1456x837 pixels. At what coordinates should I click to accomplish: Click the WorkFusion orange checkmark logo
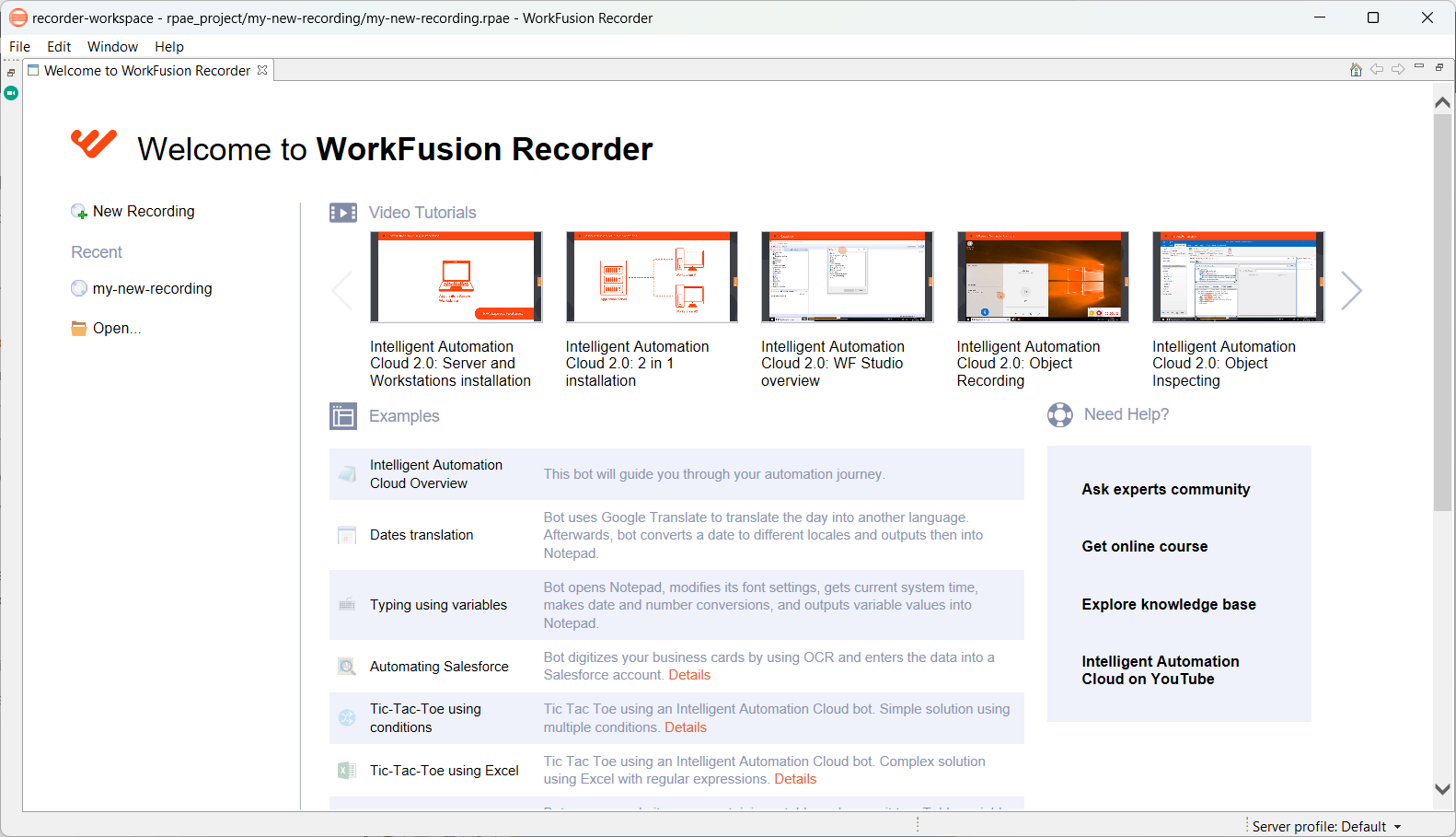tap(94, 144)
